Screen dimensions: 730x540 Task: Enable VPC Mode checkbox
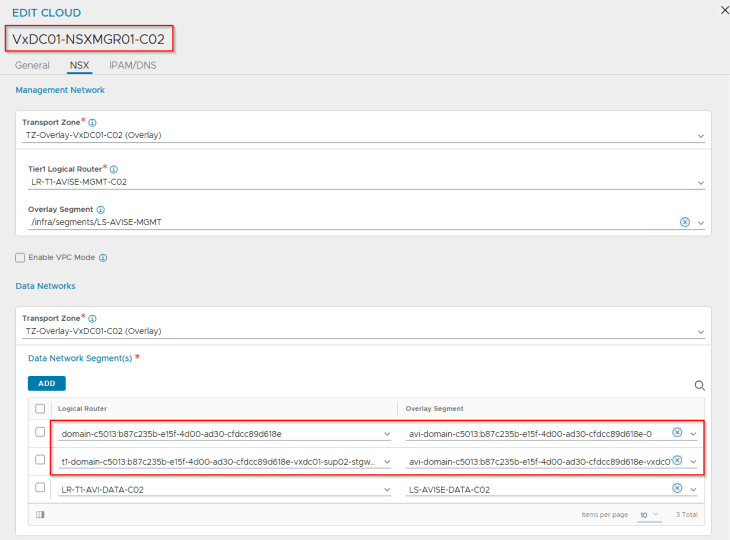pyautogui.click(x=21, y=257)
